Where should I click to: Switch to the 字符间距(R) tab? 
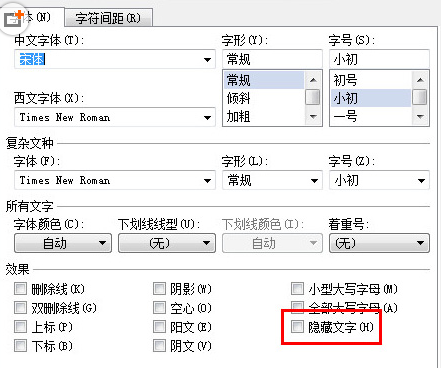[x=108, y=18]
